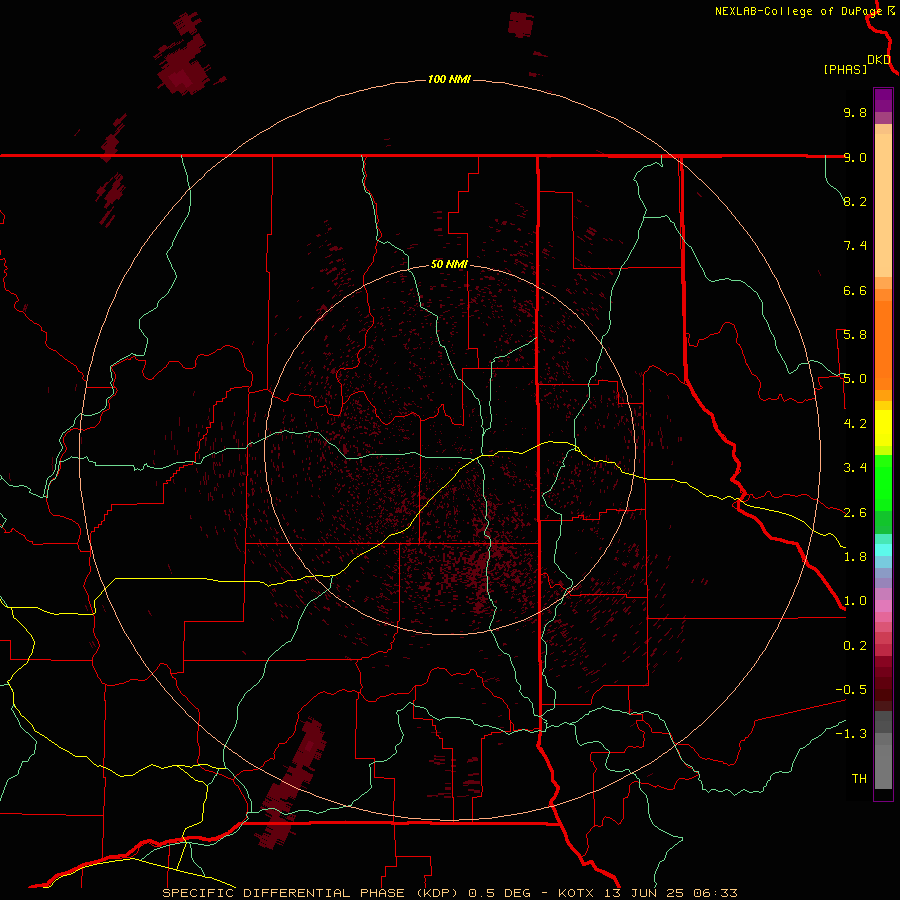Pick the cyan color bar segment
This screenshot has width=900, height=900.
click(883, 549)
